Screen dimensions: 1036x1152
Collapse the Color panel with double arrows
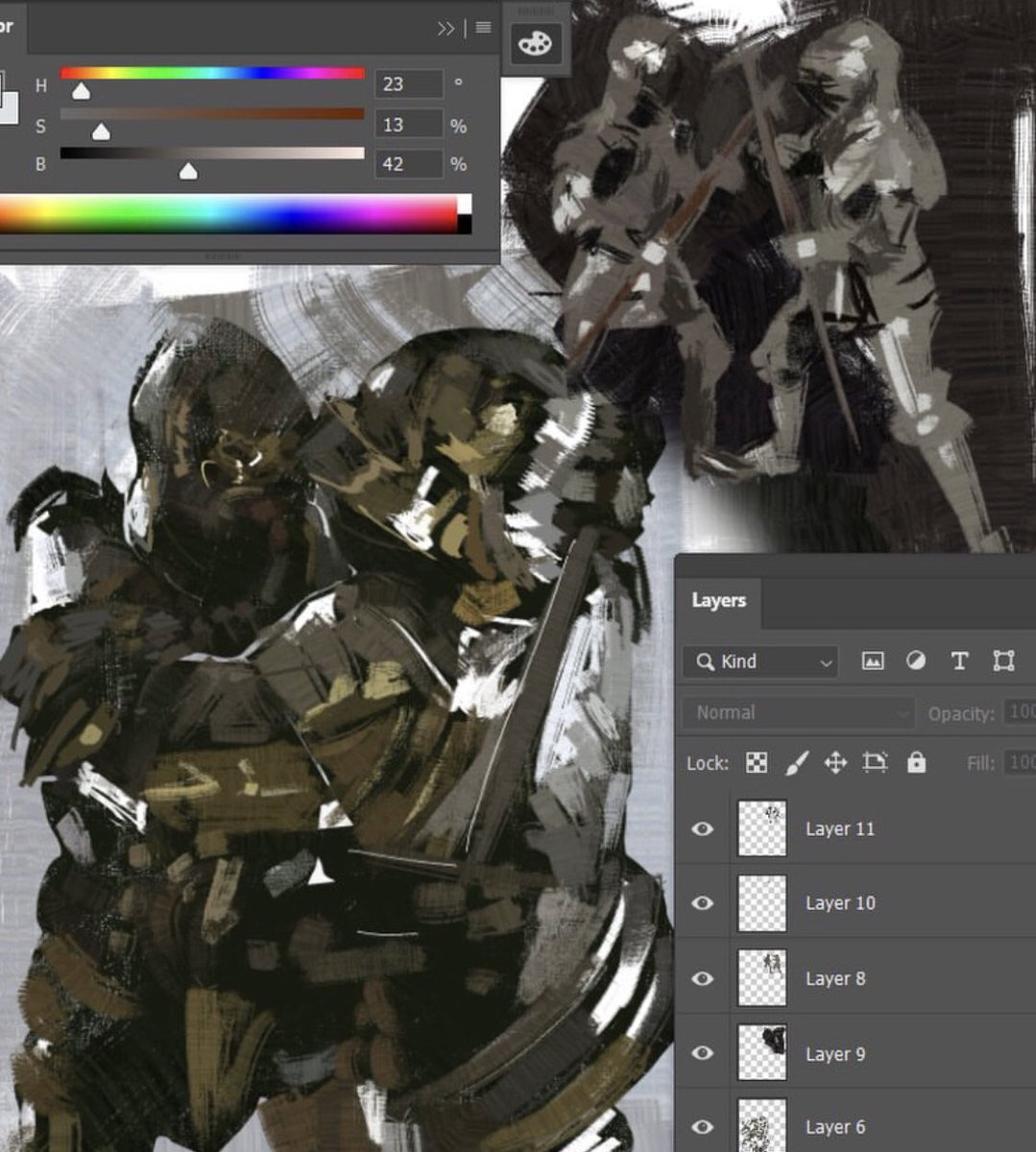(x=446, y=28)
